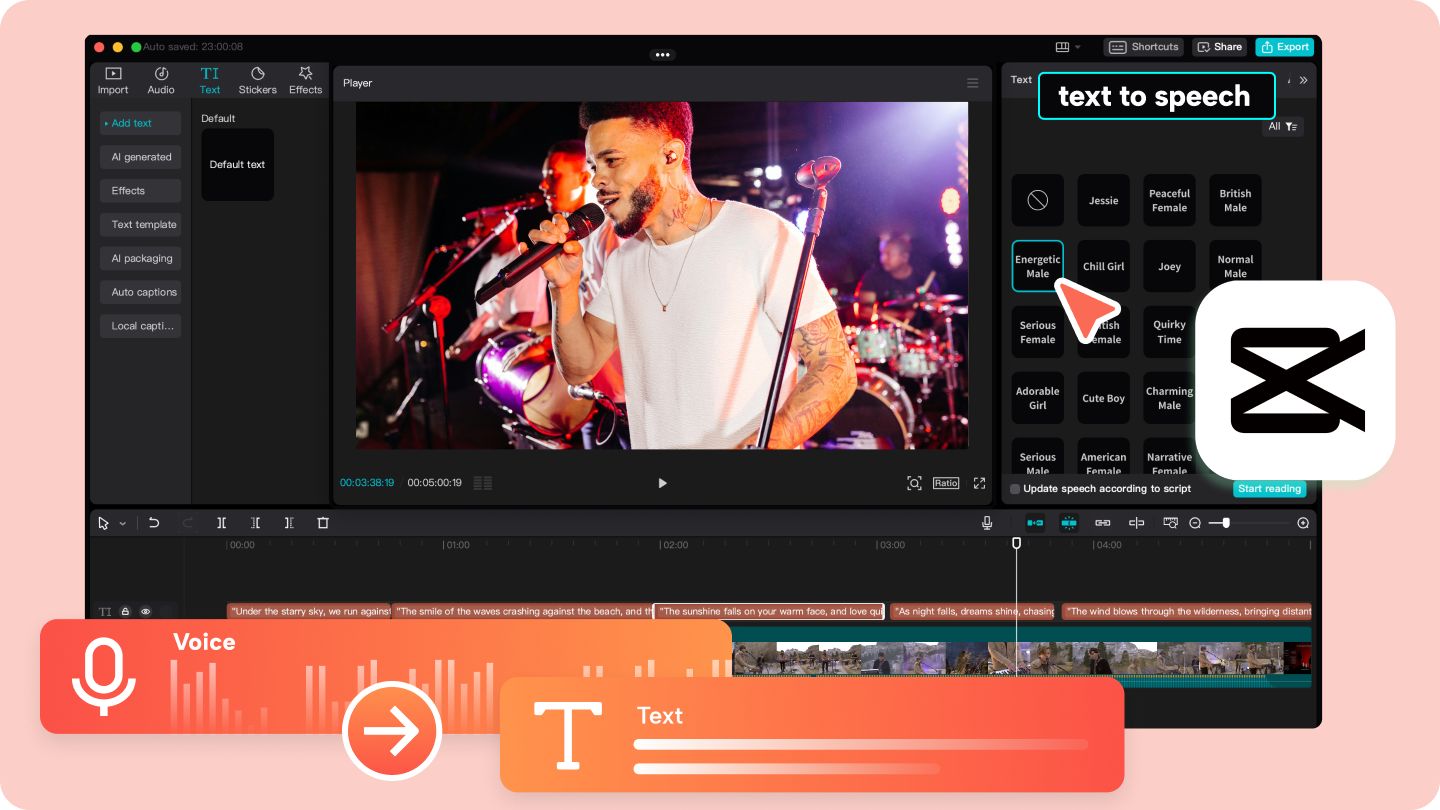The width and height of the screenshot is (1440, 810).
Task: Open the All voices filter dropdown
Action: click(x=1283, y=127)
